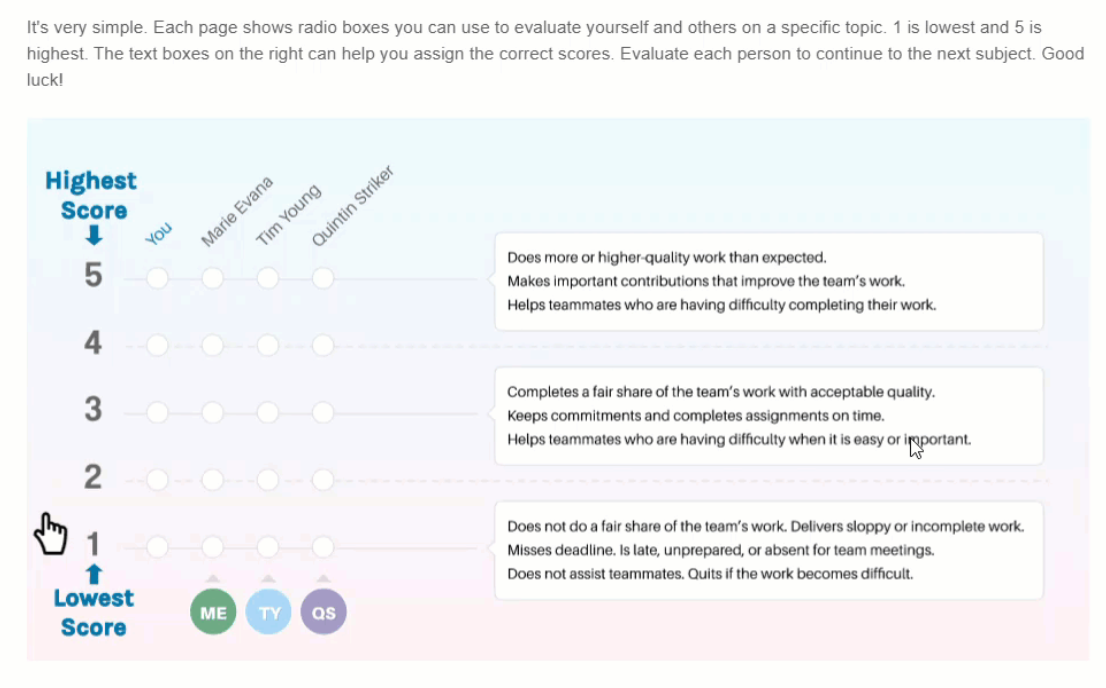1106x688 pixels.
Task: Click the Highest Score down arrow
Action: (x=94, y=235)
